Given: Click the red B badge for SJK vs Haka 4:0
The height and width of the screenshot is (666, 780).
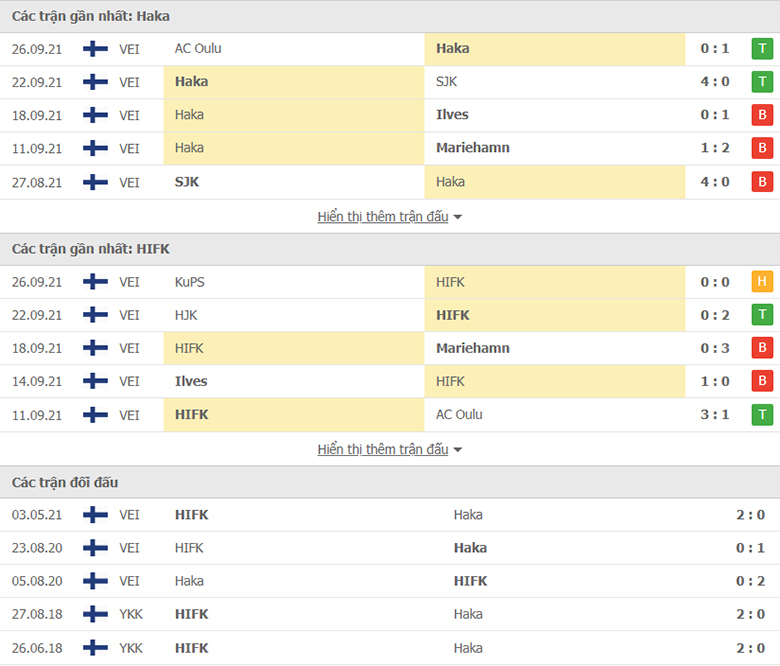Looking at the screenshot, I should tap(762, 182).
